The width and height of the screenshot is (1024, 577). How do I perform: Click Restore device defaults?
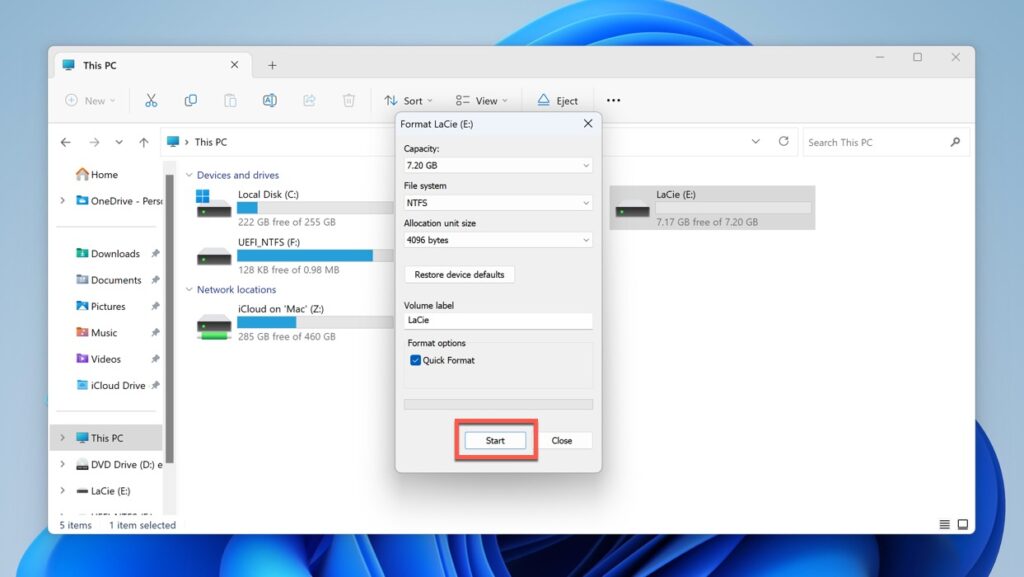(x=458, y=274)
